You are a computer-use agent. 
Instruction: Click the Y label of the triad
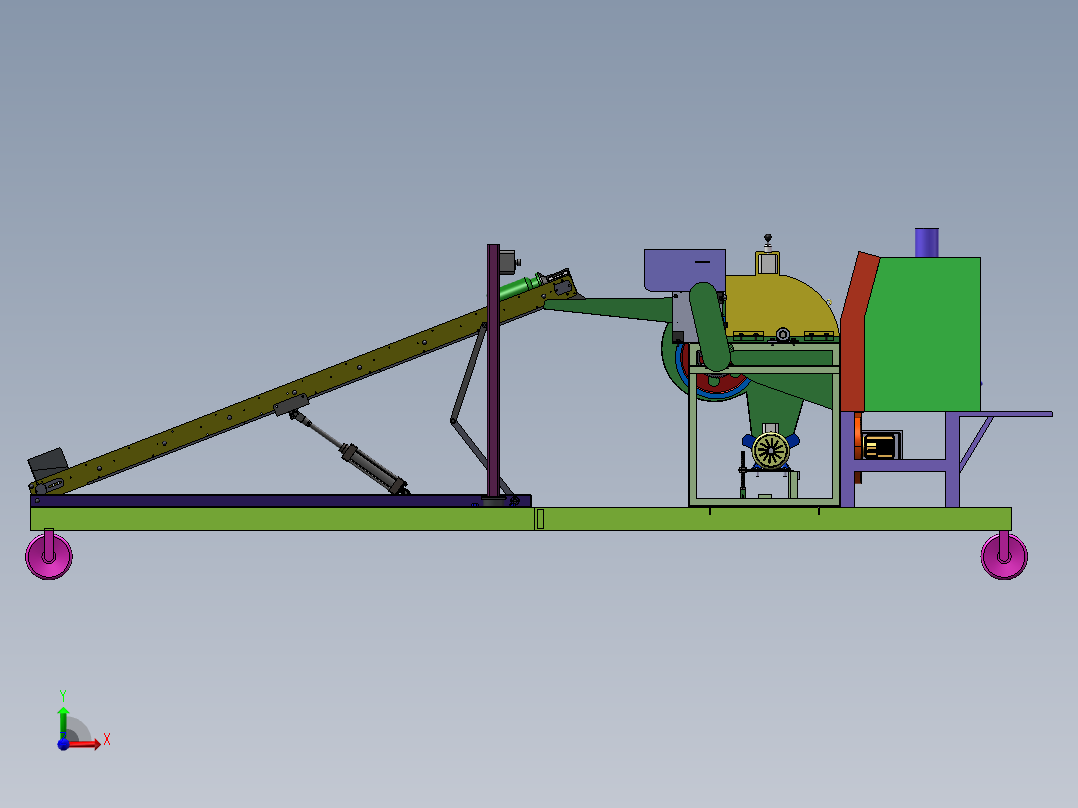[63, 696]
